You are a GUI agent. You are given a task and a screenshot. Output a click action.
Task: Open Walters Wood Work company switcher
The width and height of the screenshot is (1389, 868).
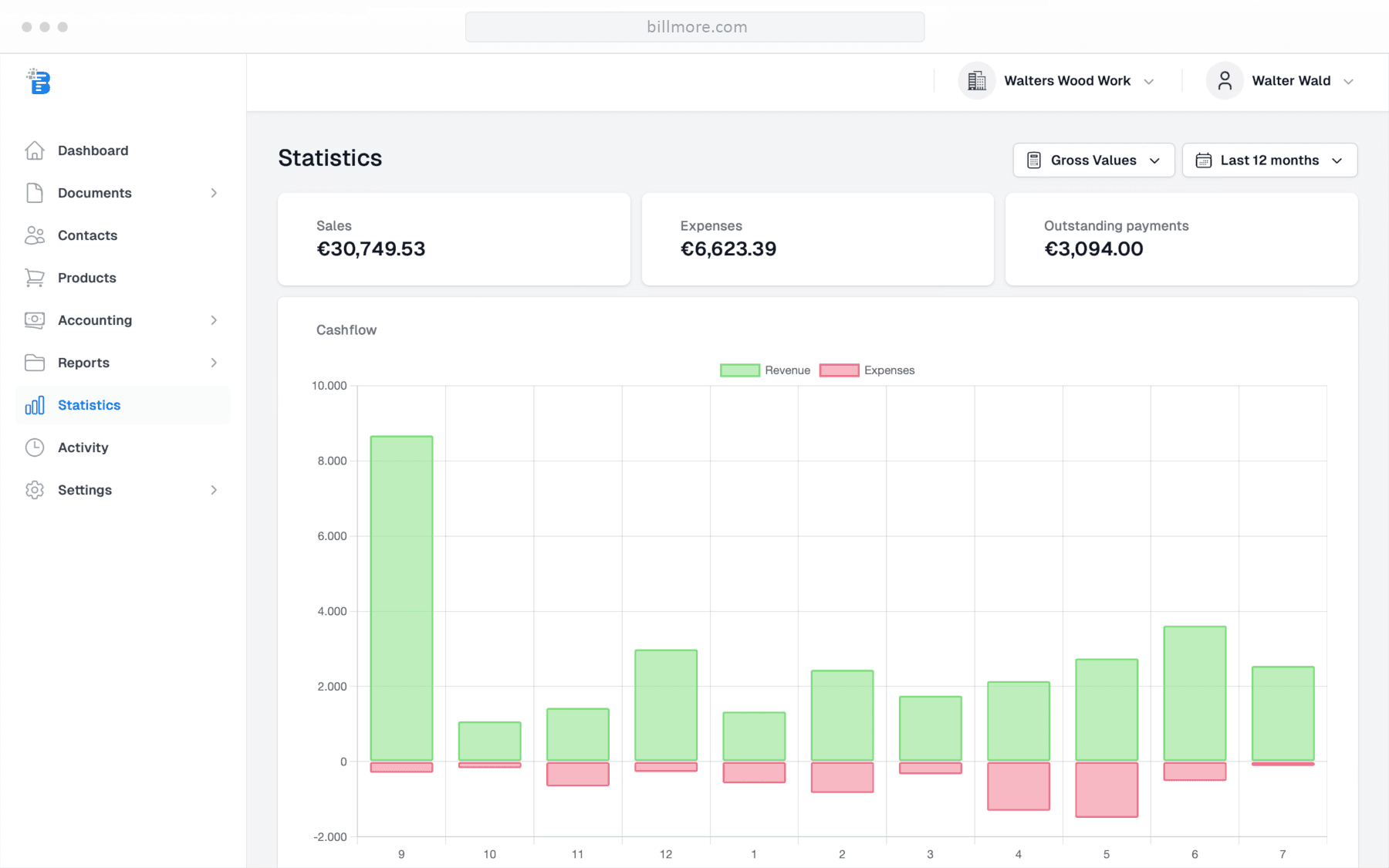click(x=1057, y=81)
